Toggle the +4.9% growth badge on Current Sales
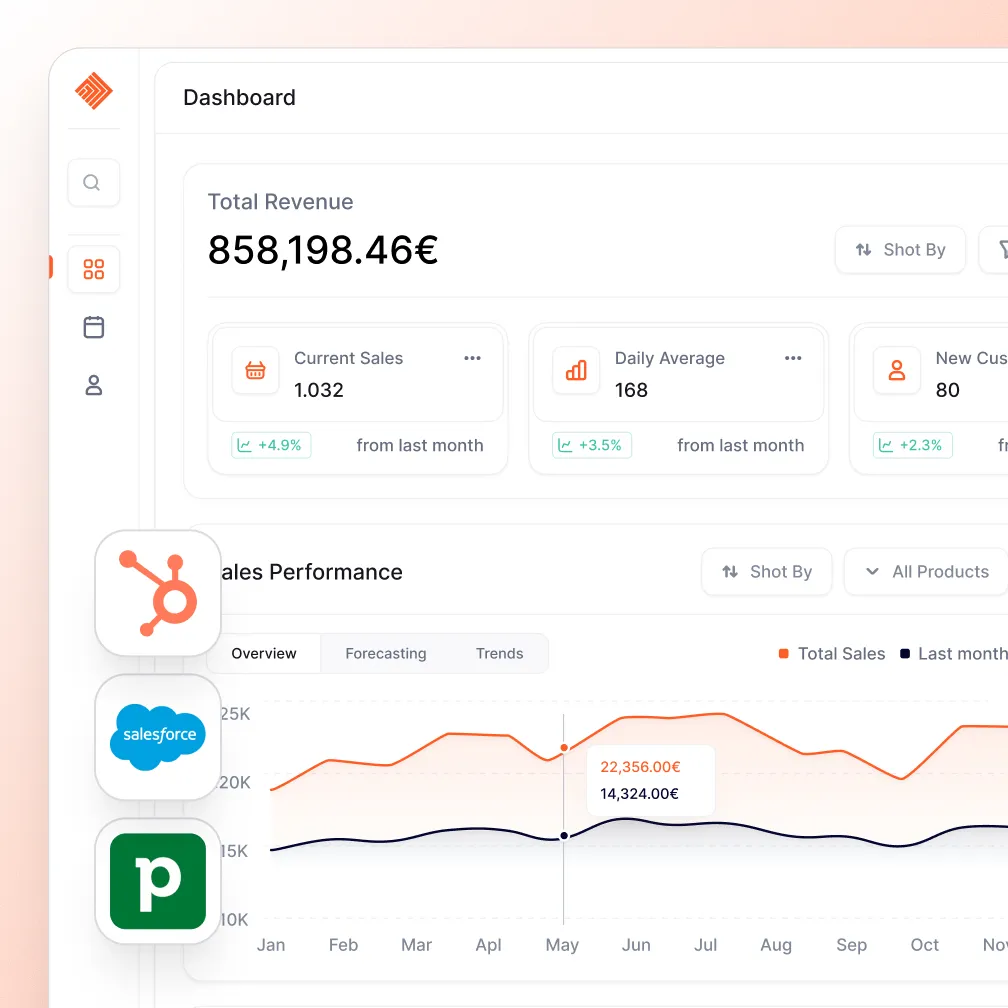 tap(270, 445)
